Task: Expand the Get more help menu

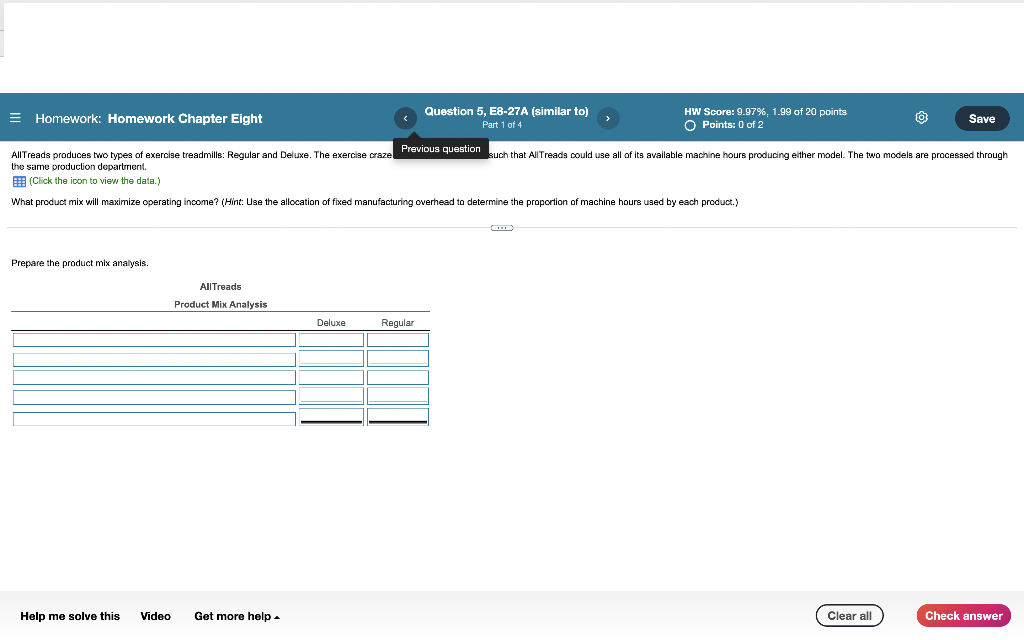Action: pyautogui.click(x=236, y=616)
